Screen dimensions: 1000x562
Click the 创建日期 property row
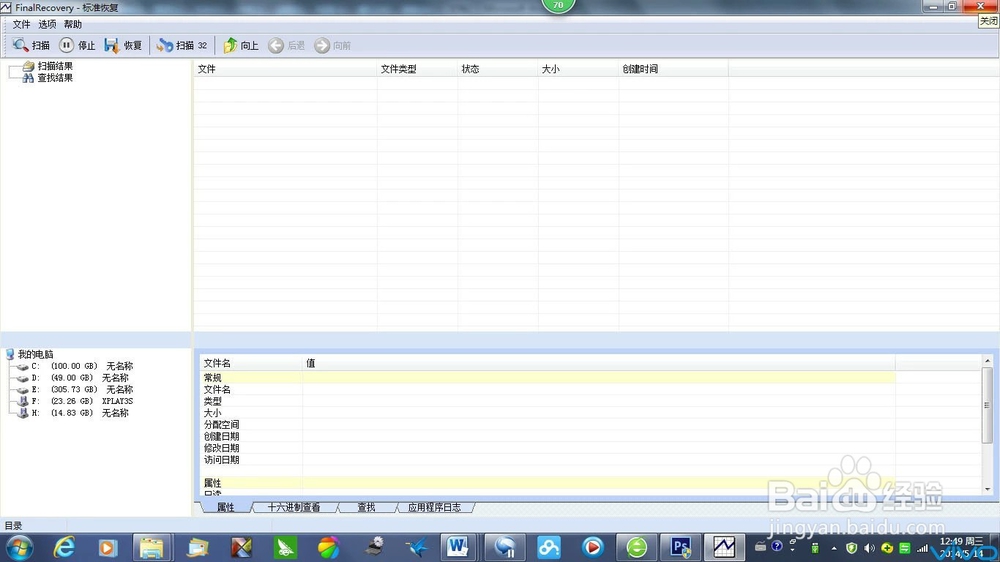[x=547, y=436]
